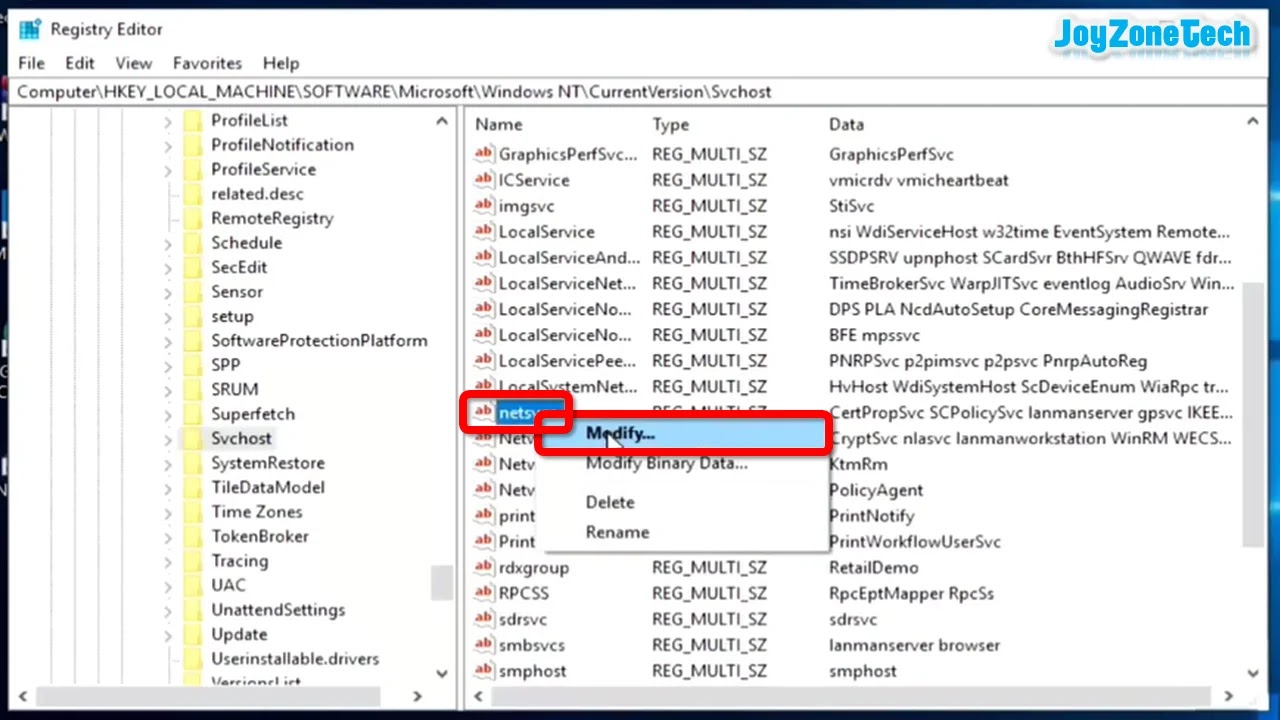The width and height of the screenshot is (1280, 720).
Task: Click the TileDataModel folder icon
Action: point(193,488)
